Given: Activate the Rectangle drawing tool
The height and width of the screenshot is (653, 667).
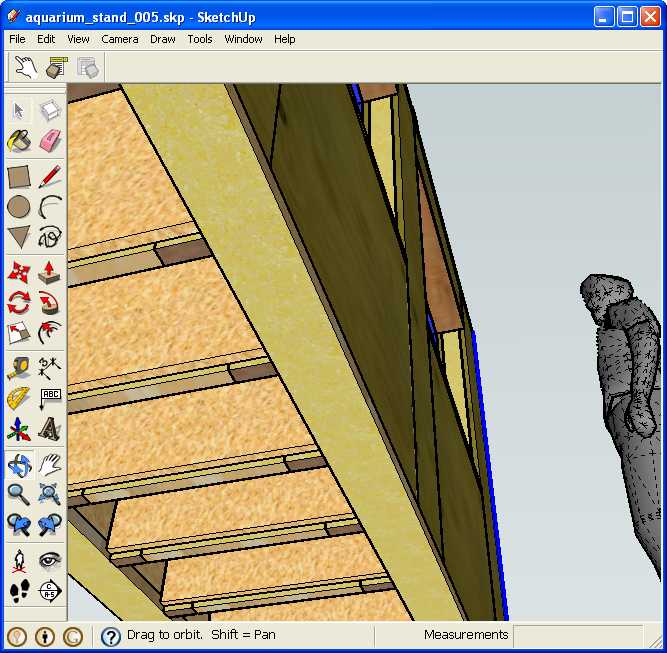Looking at the screenshot, I should pyautogui.click(x=19, y=177).
